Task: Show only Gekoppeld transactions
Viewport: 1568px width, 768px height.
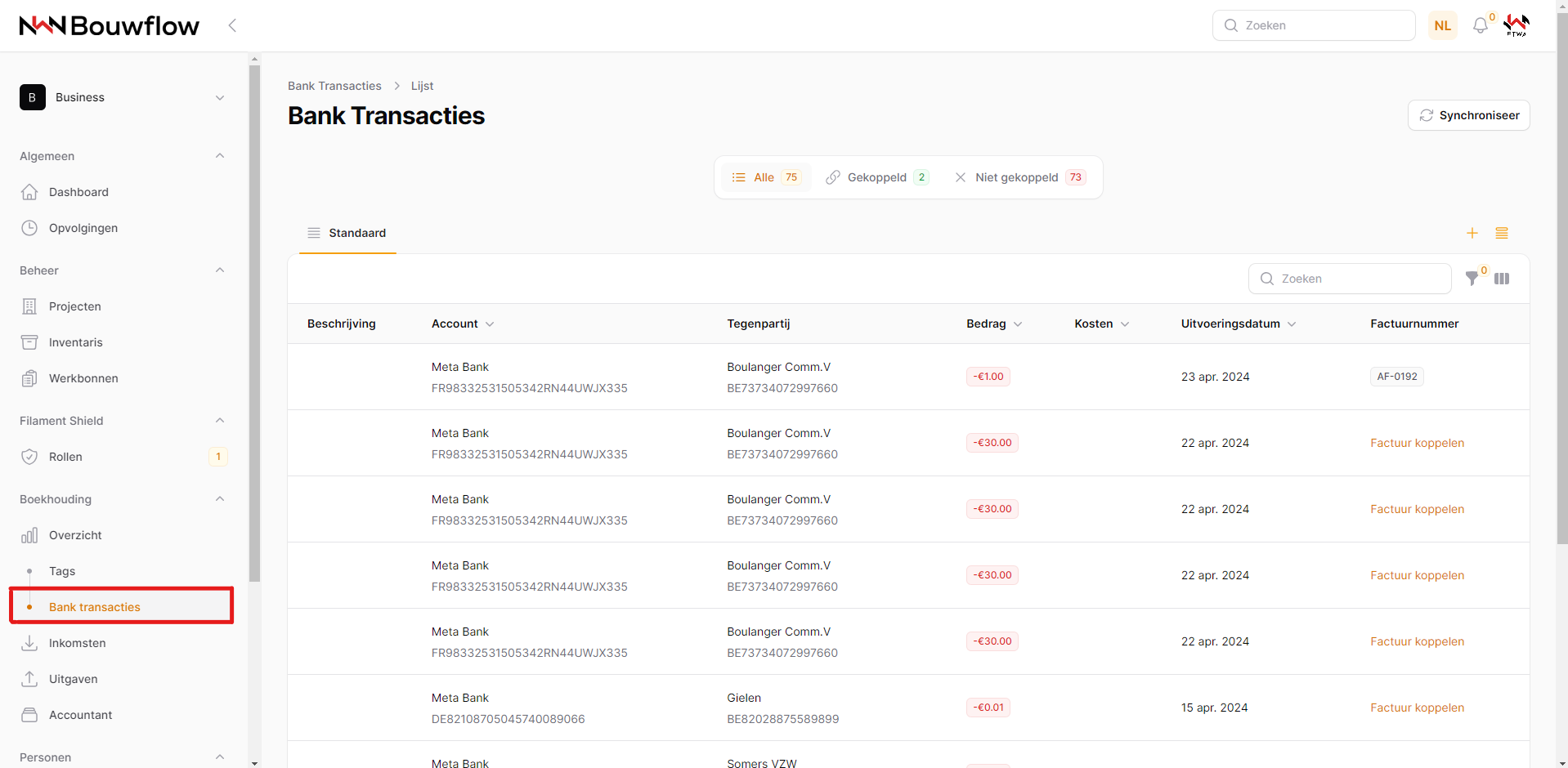Action: (877, 177)
